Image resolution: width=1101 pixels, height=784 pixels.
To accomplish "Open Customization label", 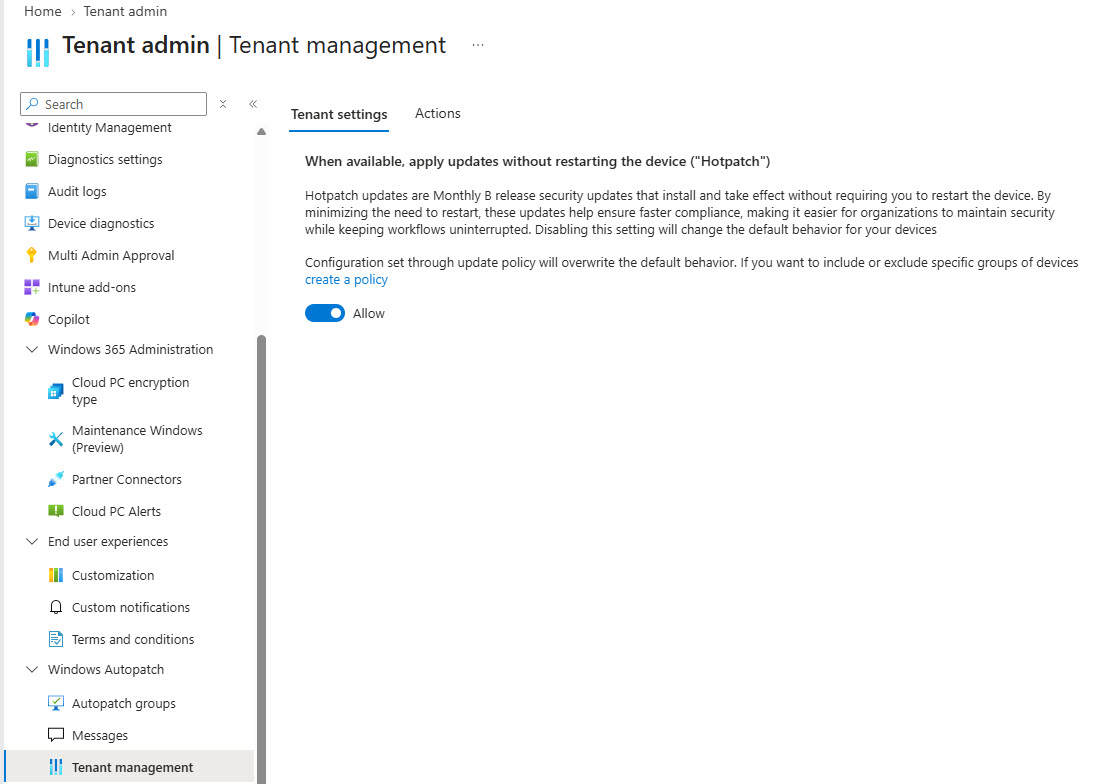I will tap(113, 575).
